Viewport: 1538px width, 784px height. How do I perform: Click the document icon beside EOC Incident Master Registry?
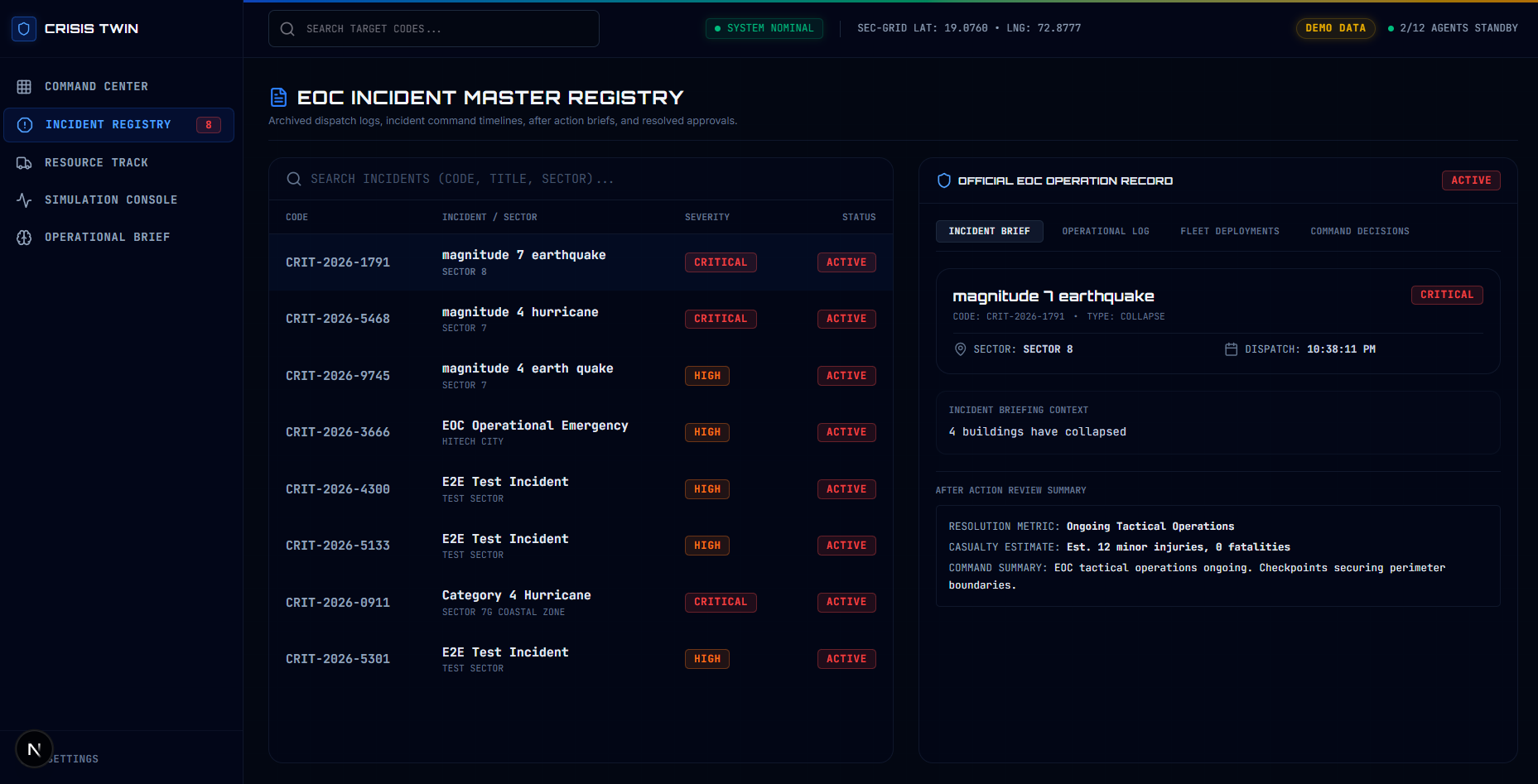(x=279, y=98)
